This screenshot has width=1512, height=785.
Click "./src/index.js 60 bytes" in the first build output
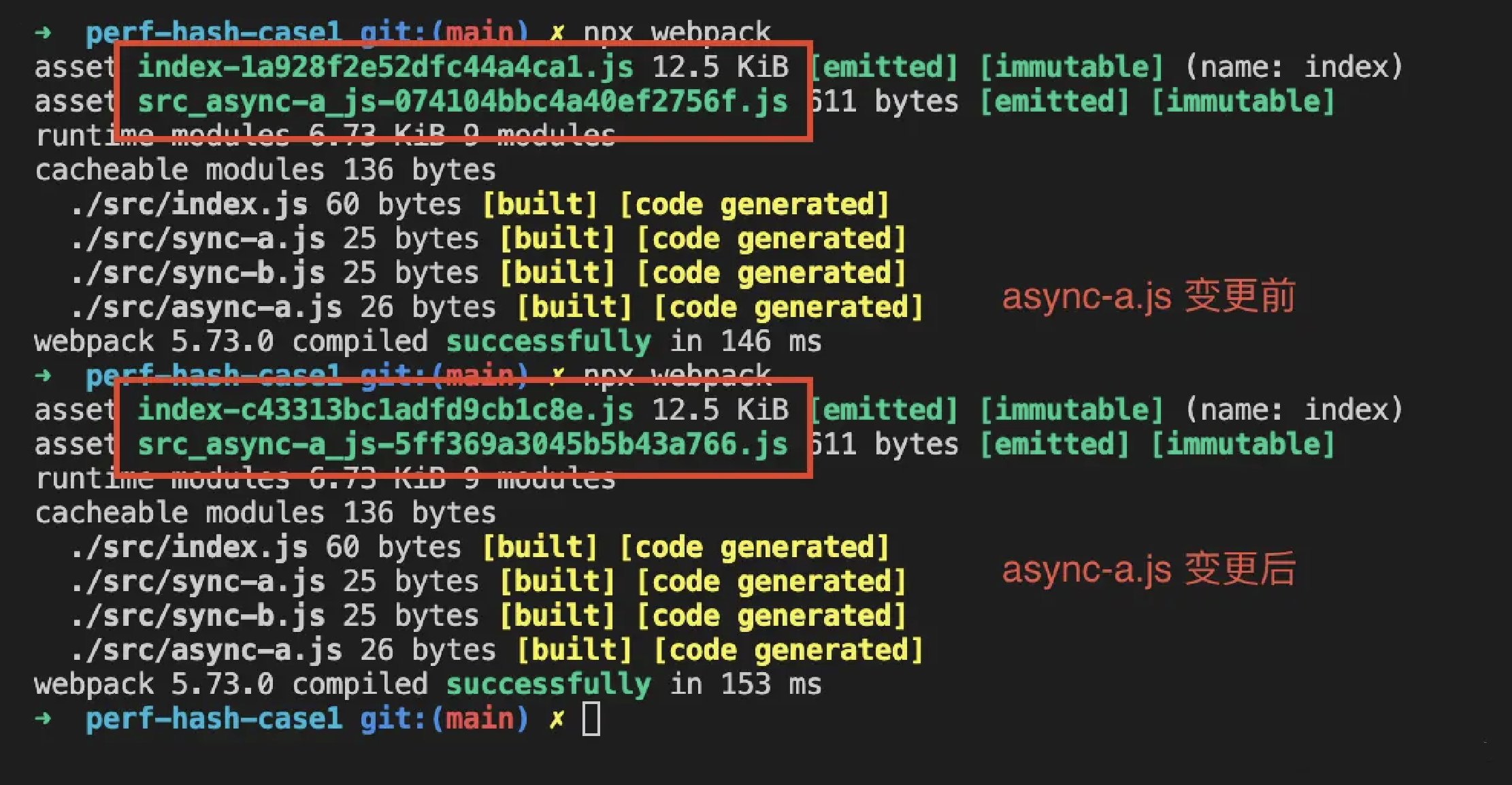click(266, 205)
